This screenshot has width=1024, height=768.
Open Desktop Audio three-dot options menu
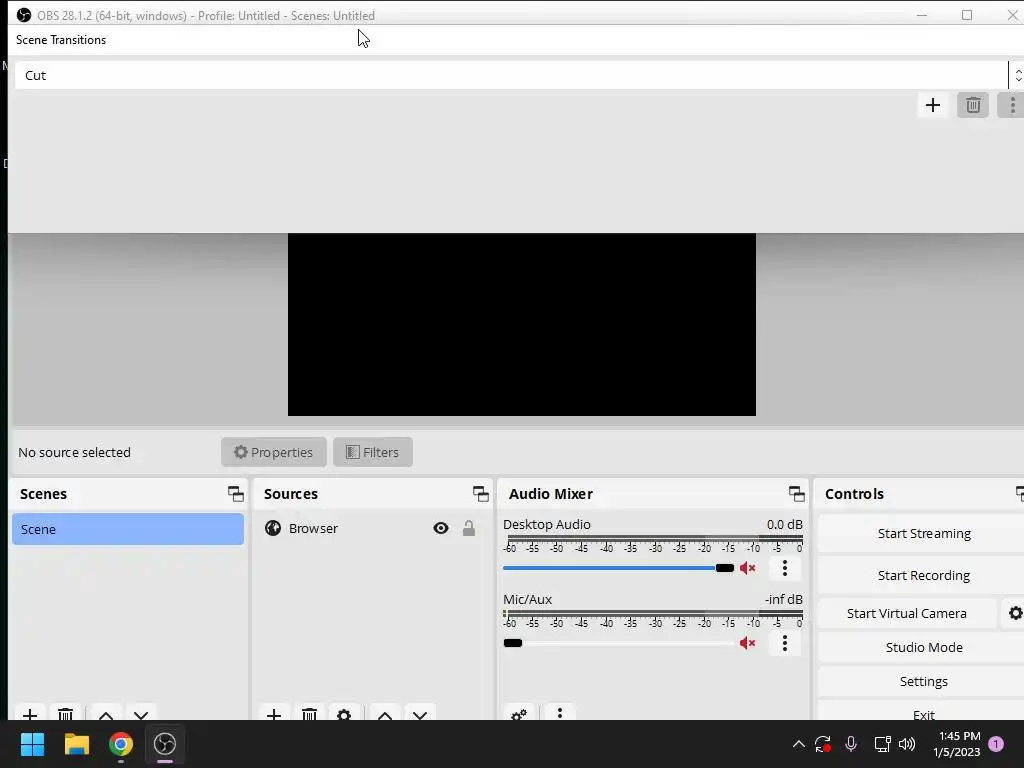784,568
